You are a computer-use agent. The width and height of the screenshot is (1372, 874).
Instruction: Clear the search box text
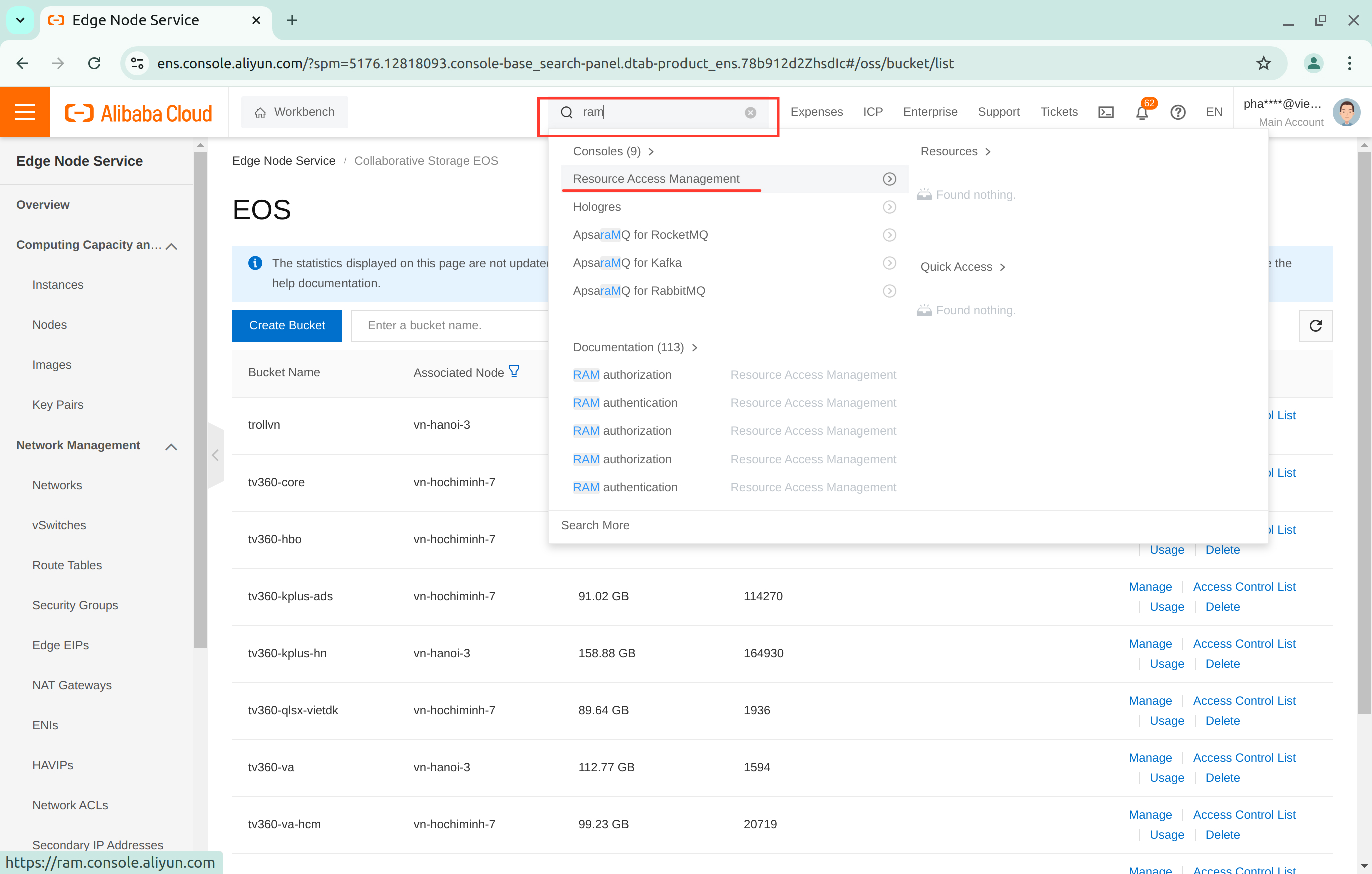click(751, 112)
